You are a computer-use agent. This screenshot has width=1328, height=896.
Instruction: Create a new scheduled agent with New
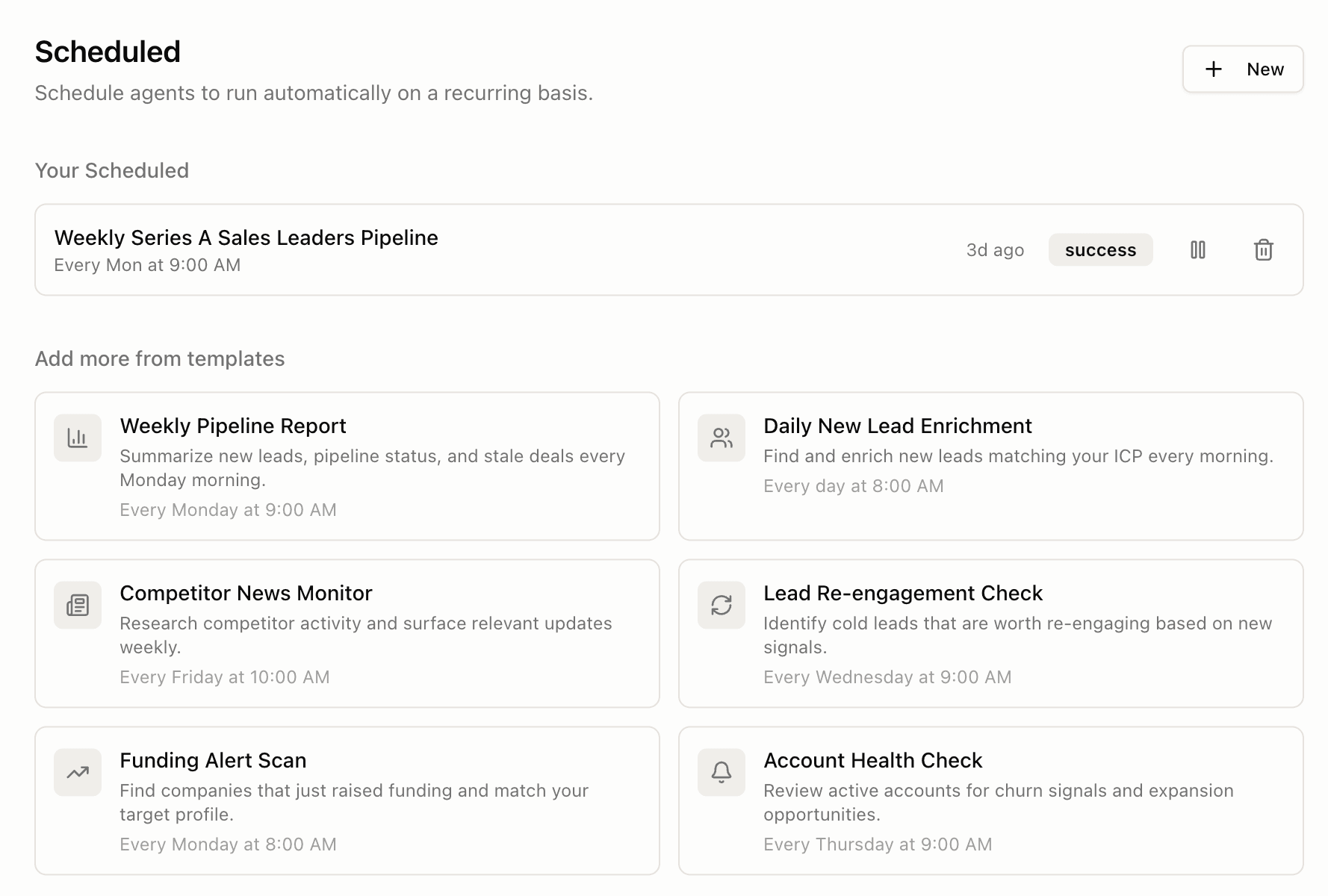point(1243,69)
